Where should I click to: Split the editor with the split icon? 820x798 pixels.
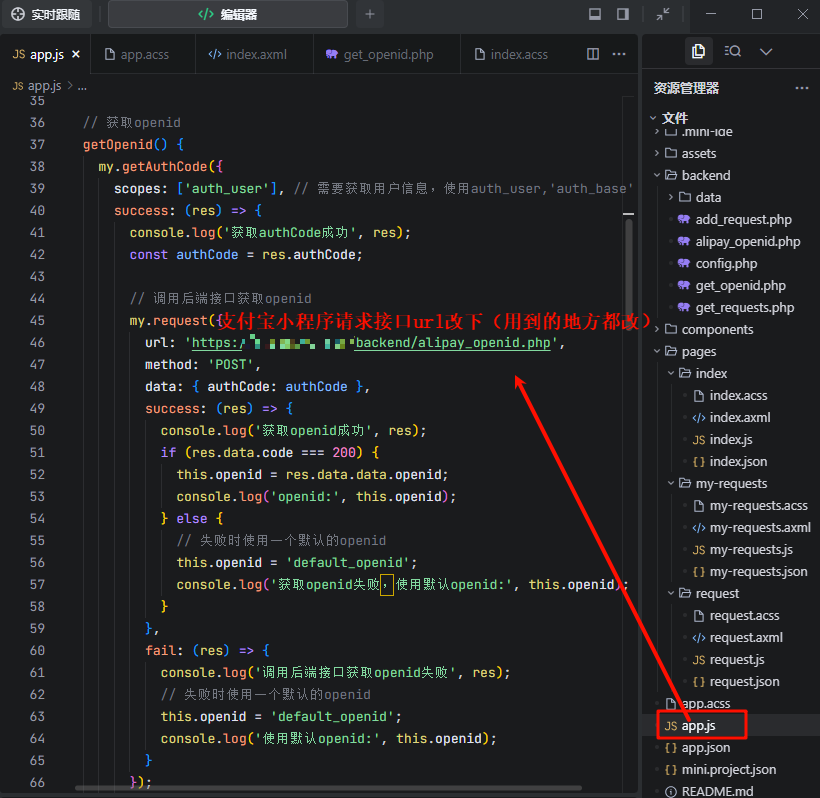tap(593, 54)
